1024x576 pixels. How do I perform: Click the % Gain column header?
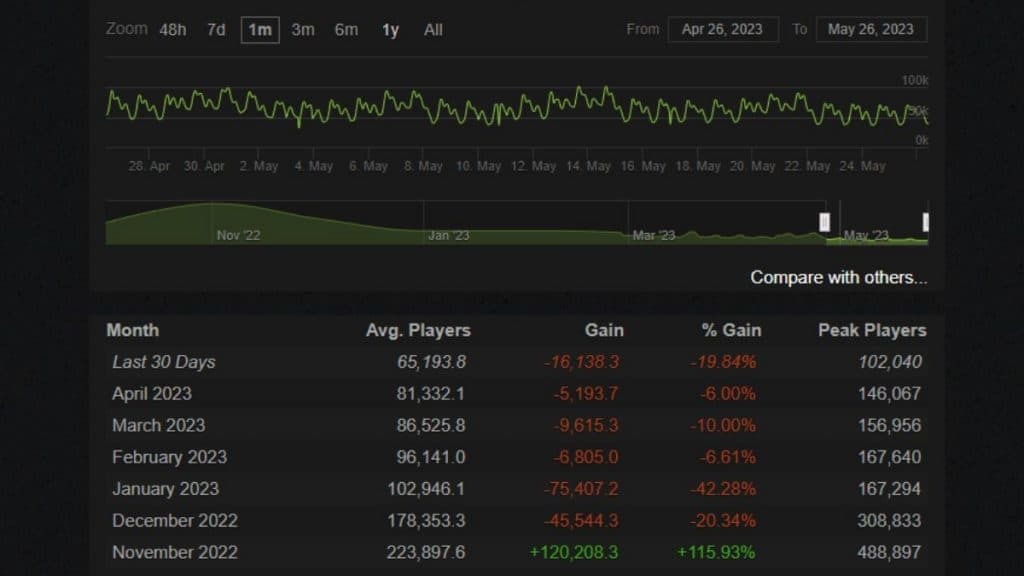731,330
